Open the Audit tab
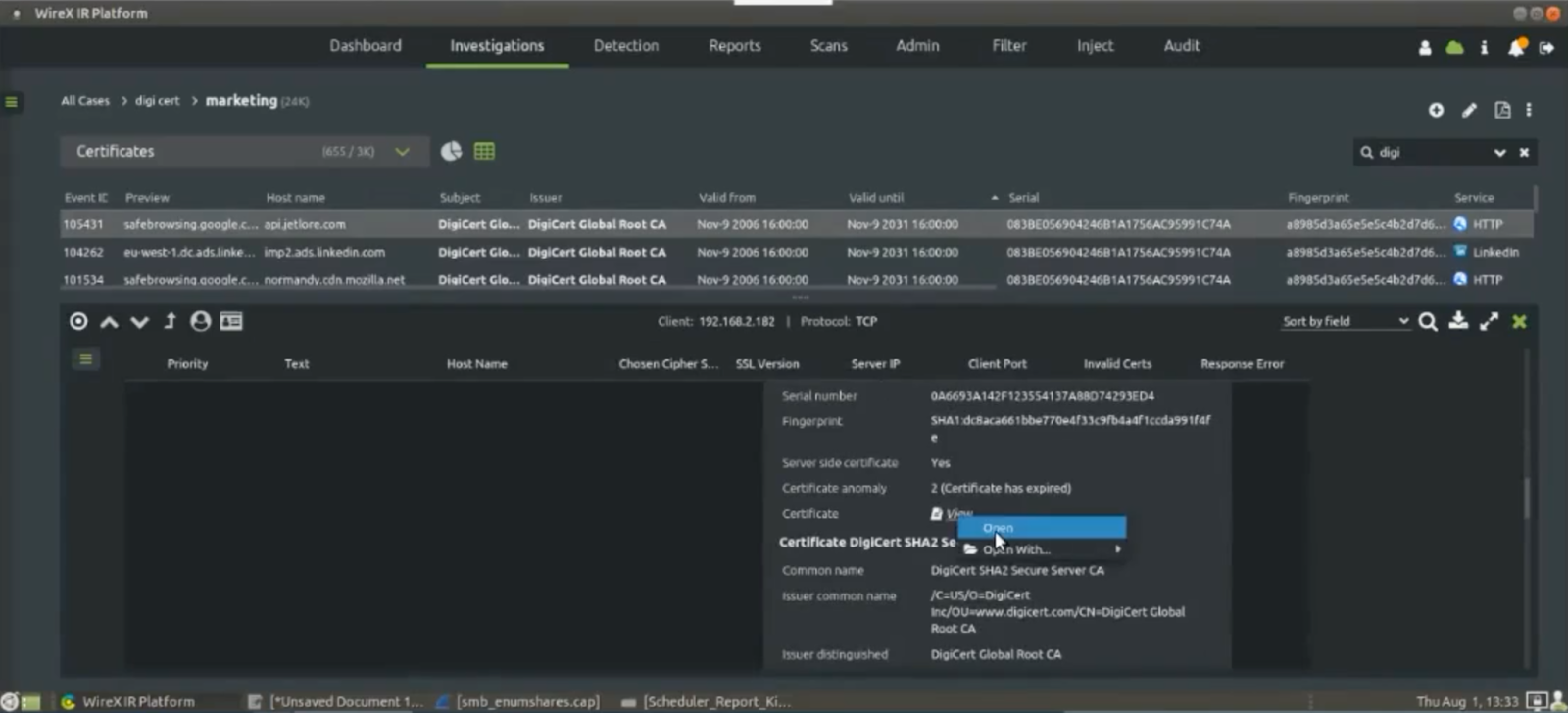1568x713 pixels. click(x=1182, y=45)
